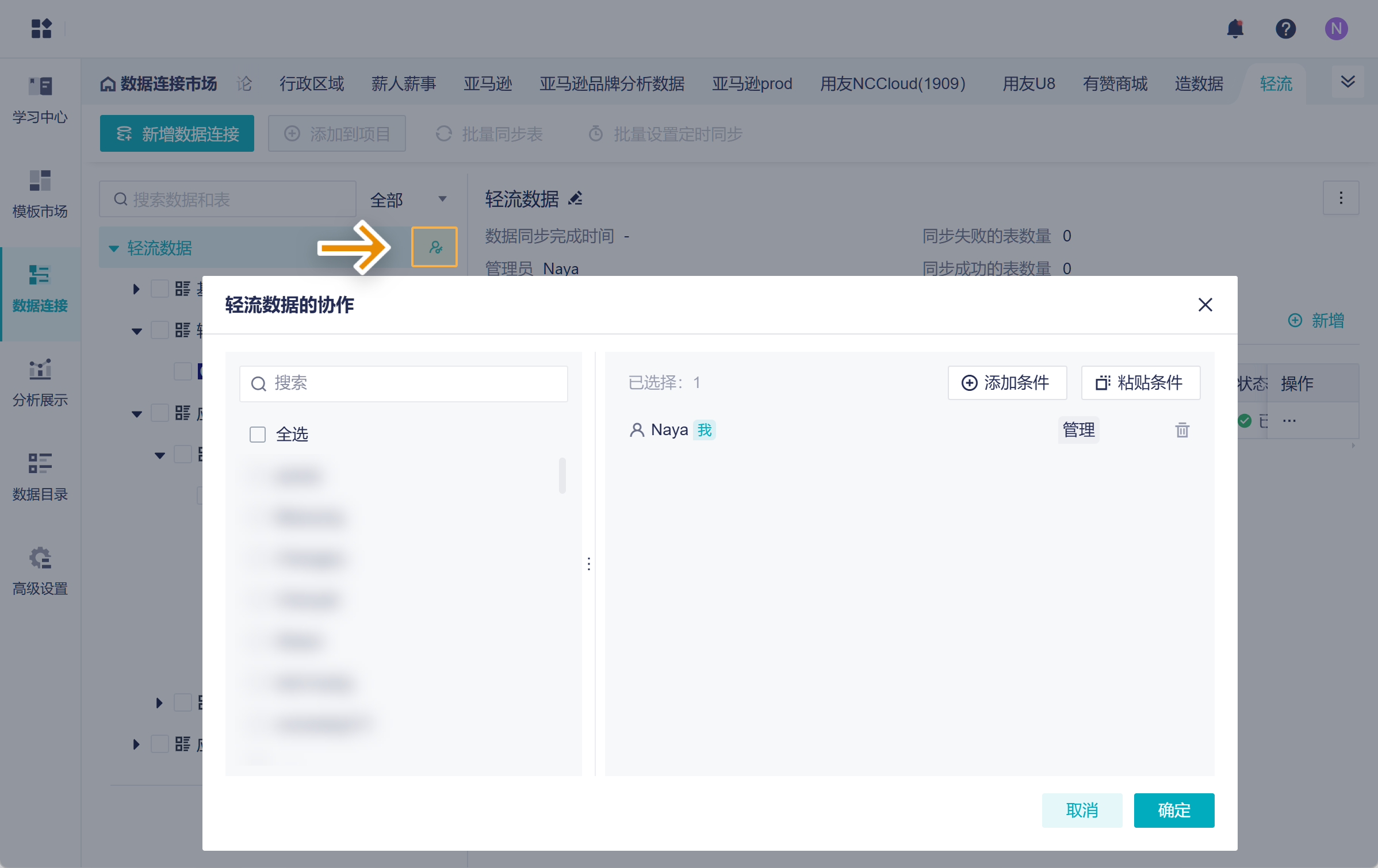Screen dimensions: 1378x868
Task: Click the notification bell icon
Action: [x=1234, y=29]
